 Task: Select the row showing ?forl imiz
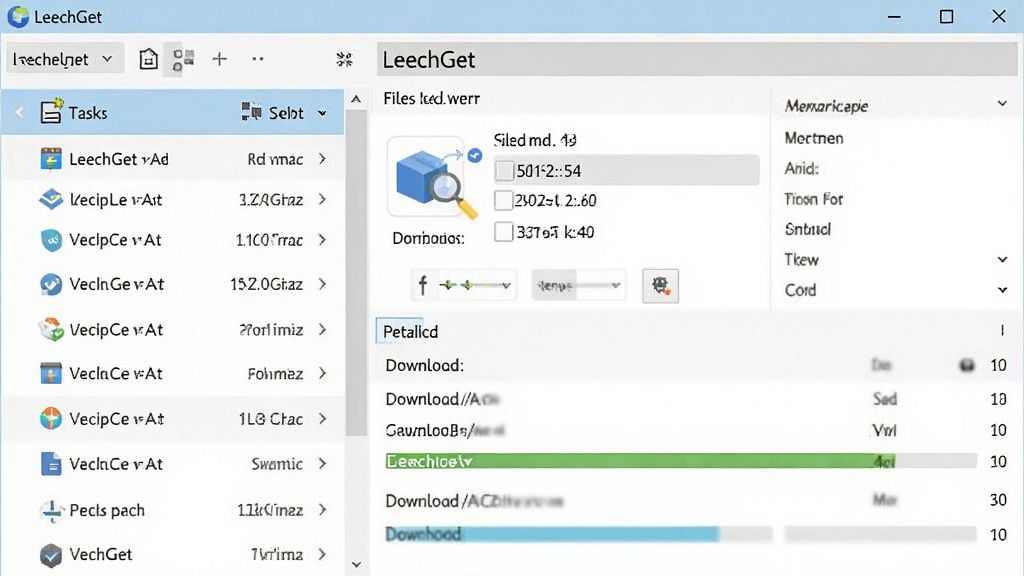(173, 330)
